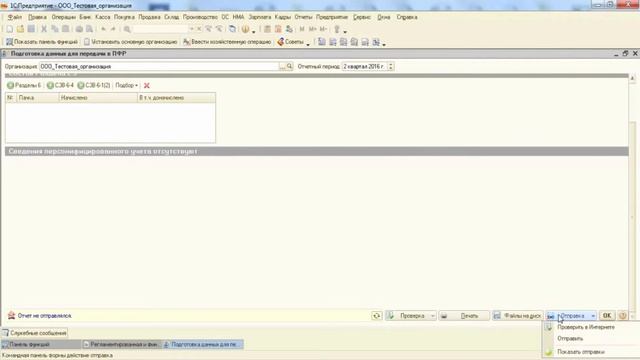Click Показать панель функций button
This screenshot has height=360, width=640.
pos(42,42)
